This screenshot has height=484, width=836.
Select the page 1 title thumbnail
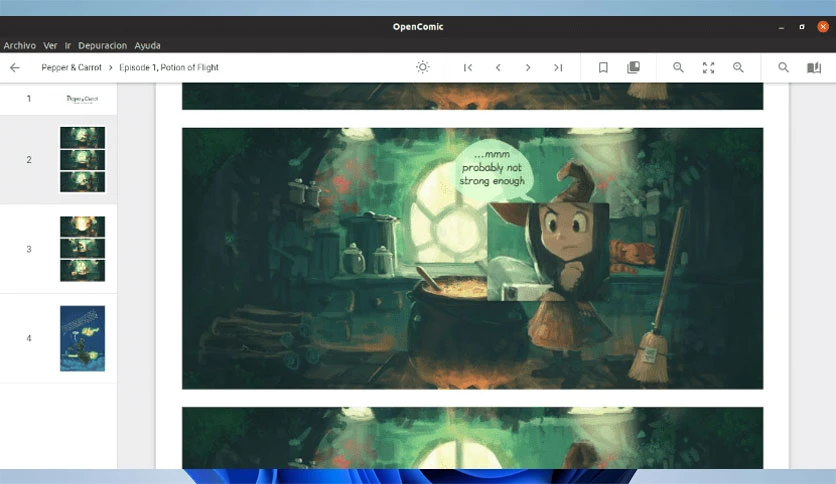82,99
